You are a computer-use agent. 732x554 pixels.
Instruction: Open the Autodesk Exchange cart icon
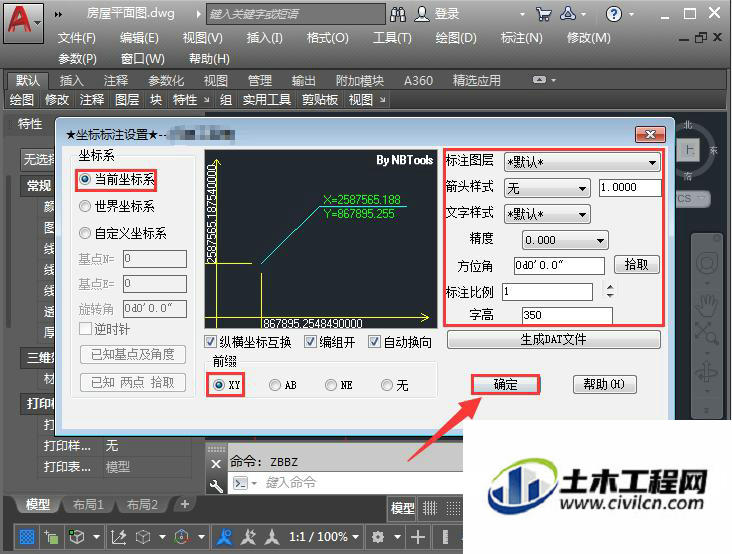coord(543,14)
